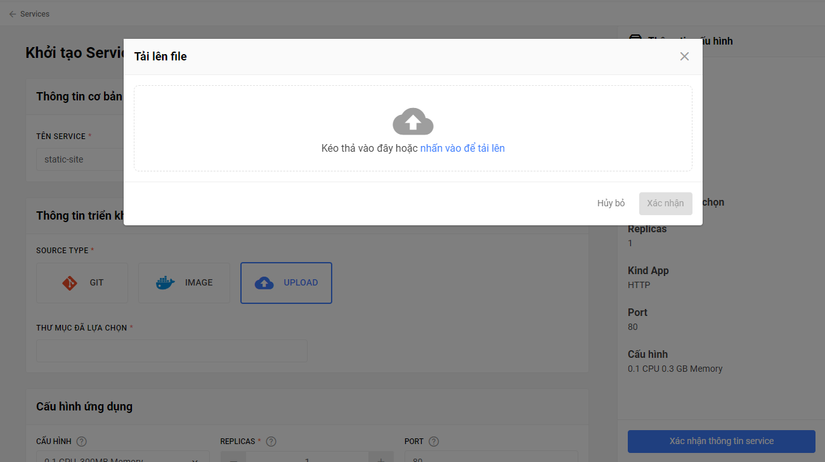The image size is (825, 462).
Task: Go back using the Services arrow
Action: click(x=13, y=14)
